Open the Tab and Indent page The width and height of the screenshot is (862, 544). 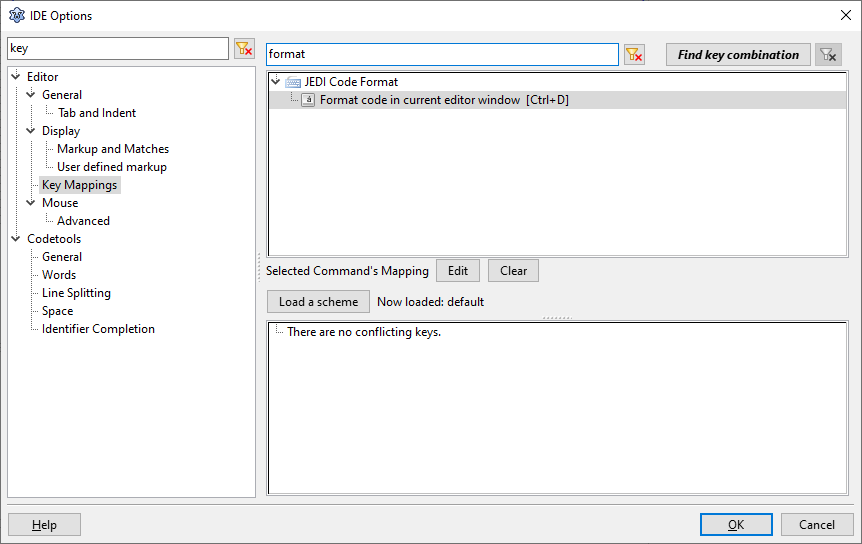point(97,113)
